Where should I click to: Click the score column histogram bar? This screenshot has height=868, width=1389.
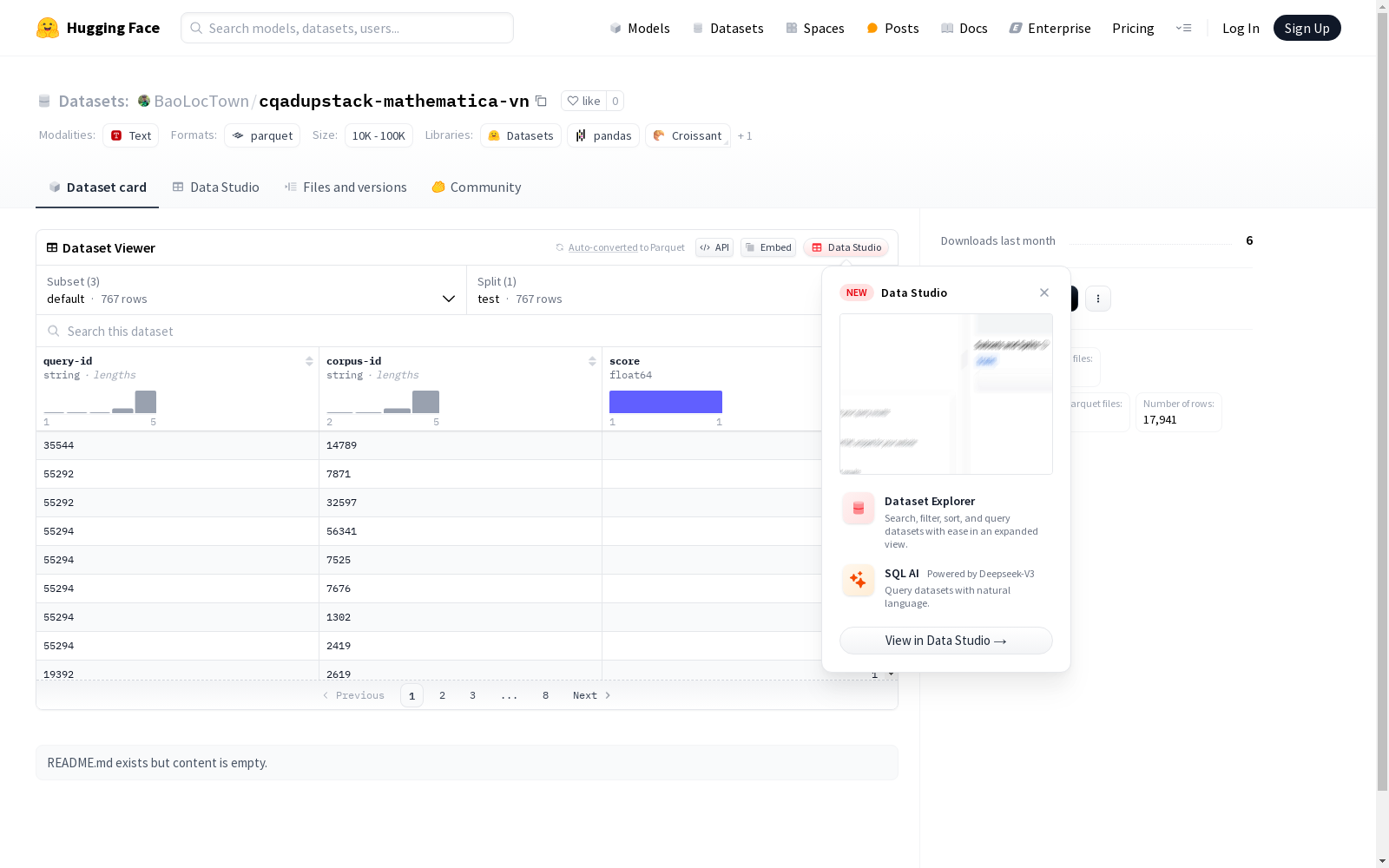(666, 402)
